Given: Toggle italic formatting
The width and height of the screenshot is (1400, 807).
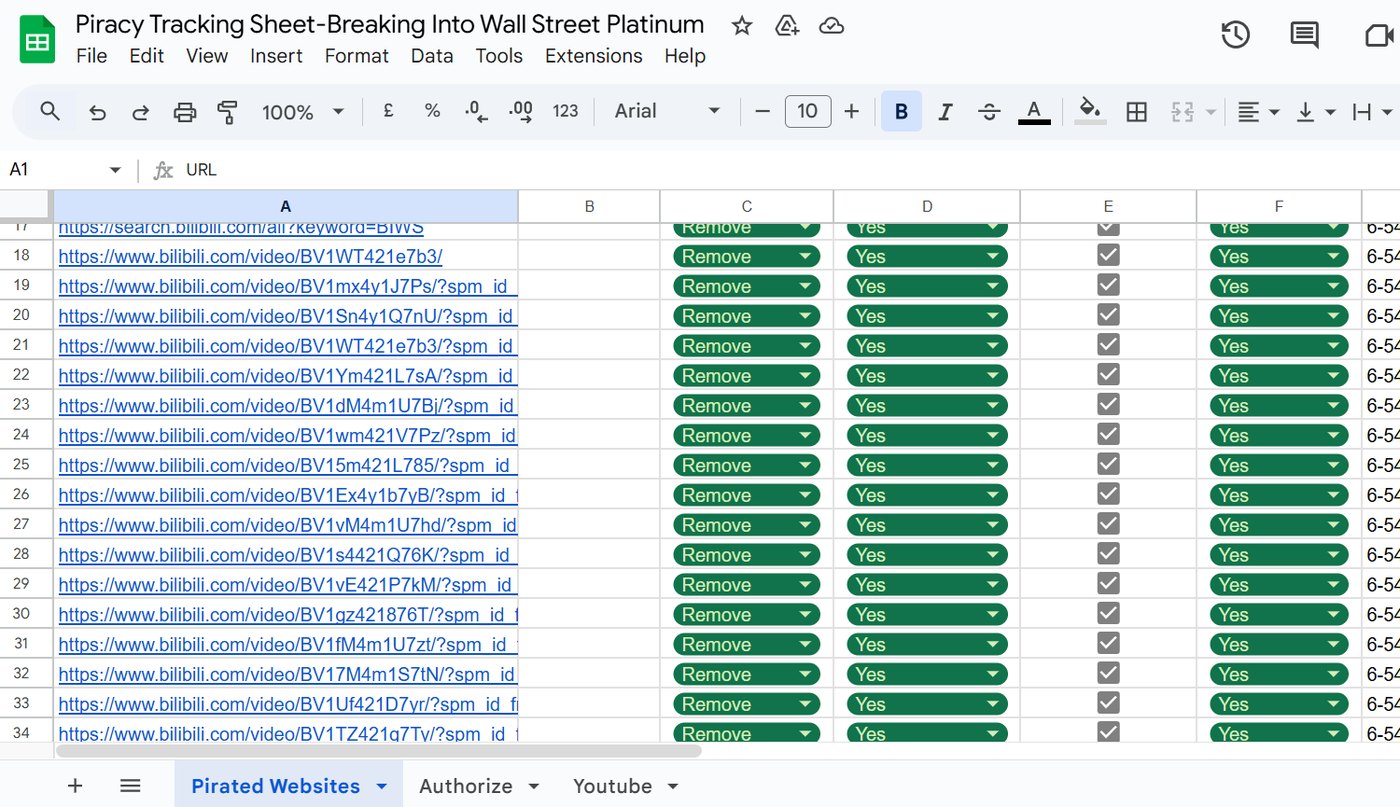Looking at the screenshot, I should [x=945, y=112].
